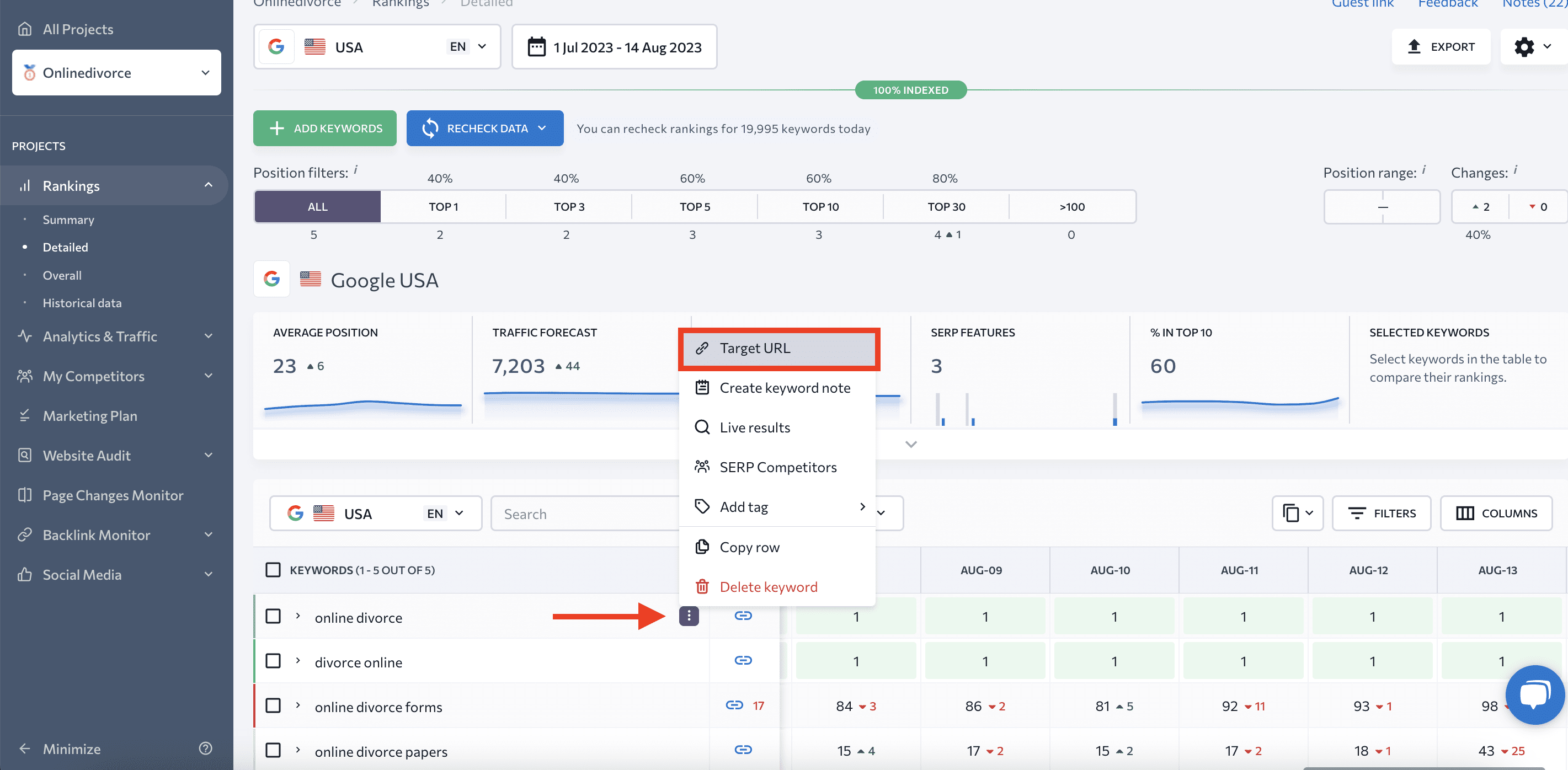The width and height of the screenshot is (1568, 770).
Task: Open the settings gear icon
Action: click(x=1523, y=47)
